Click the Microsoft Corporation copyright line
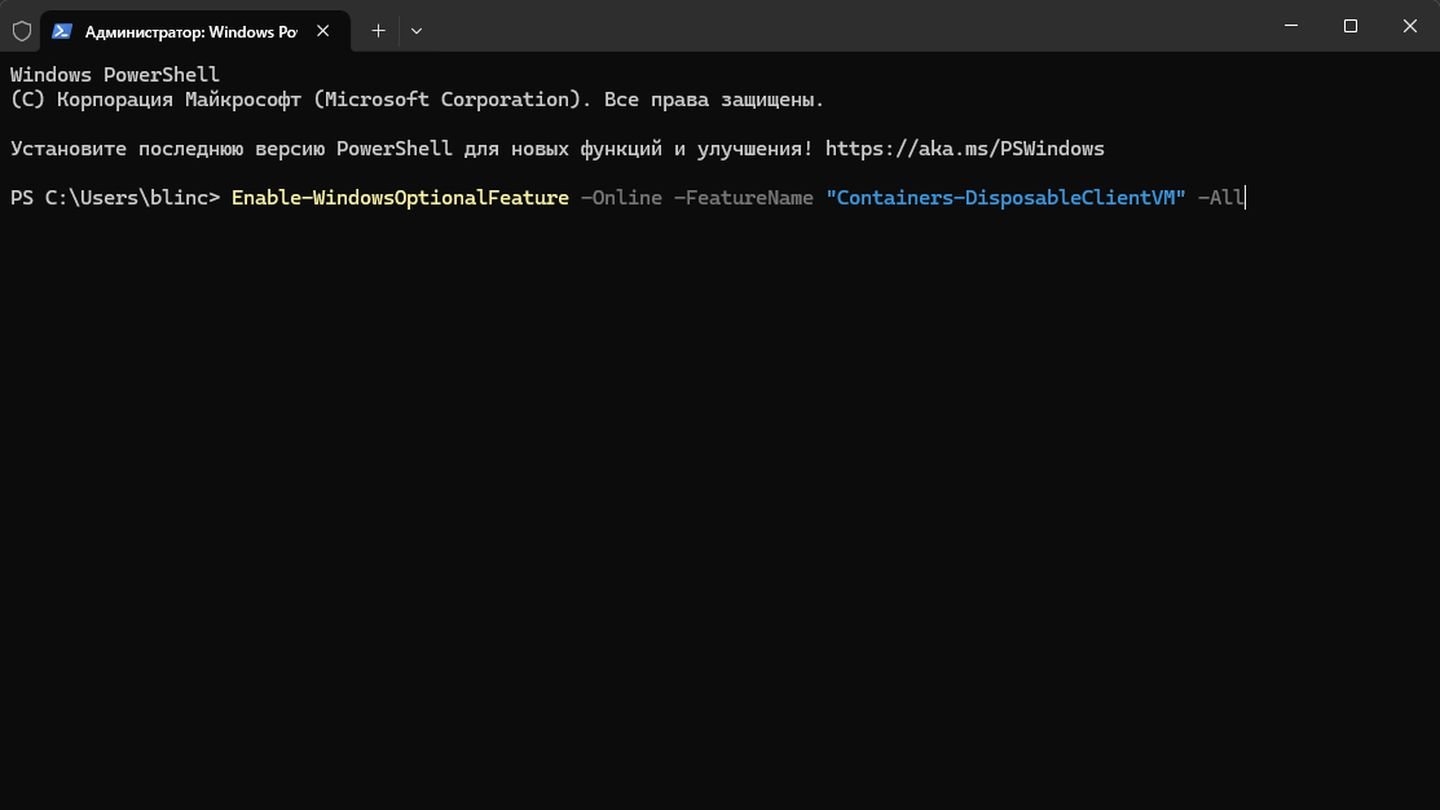 [x=417, y=100]
